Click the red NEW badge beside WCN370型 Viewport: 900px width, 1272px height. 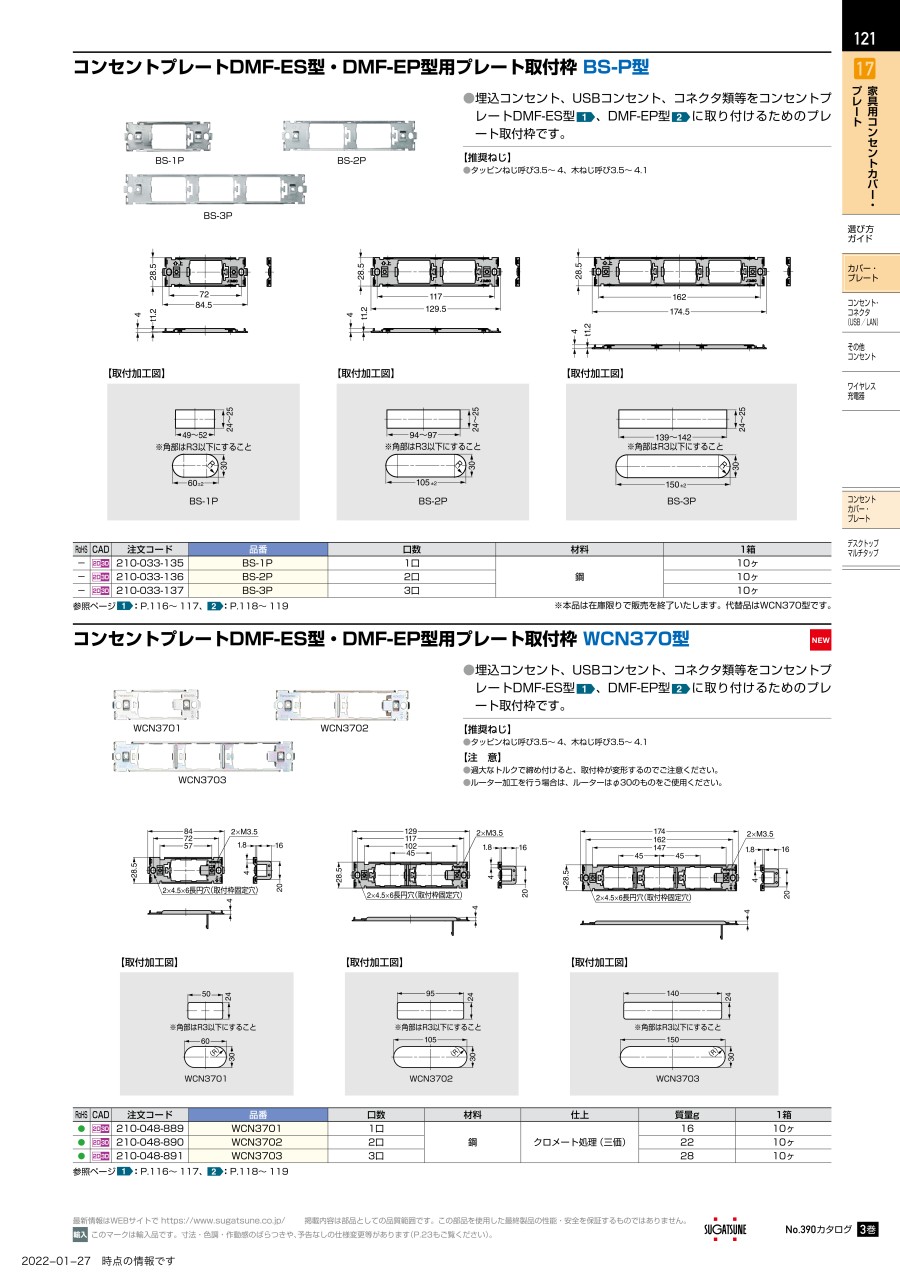coord(820,640)
